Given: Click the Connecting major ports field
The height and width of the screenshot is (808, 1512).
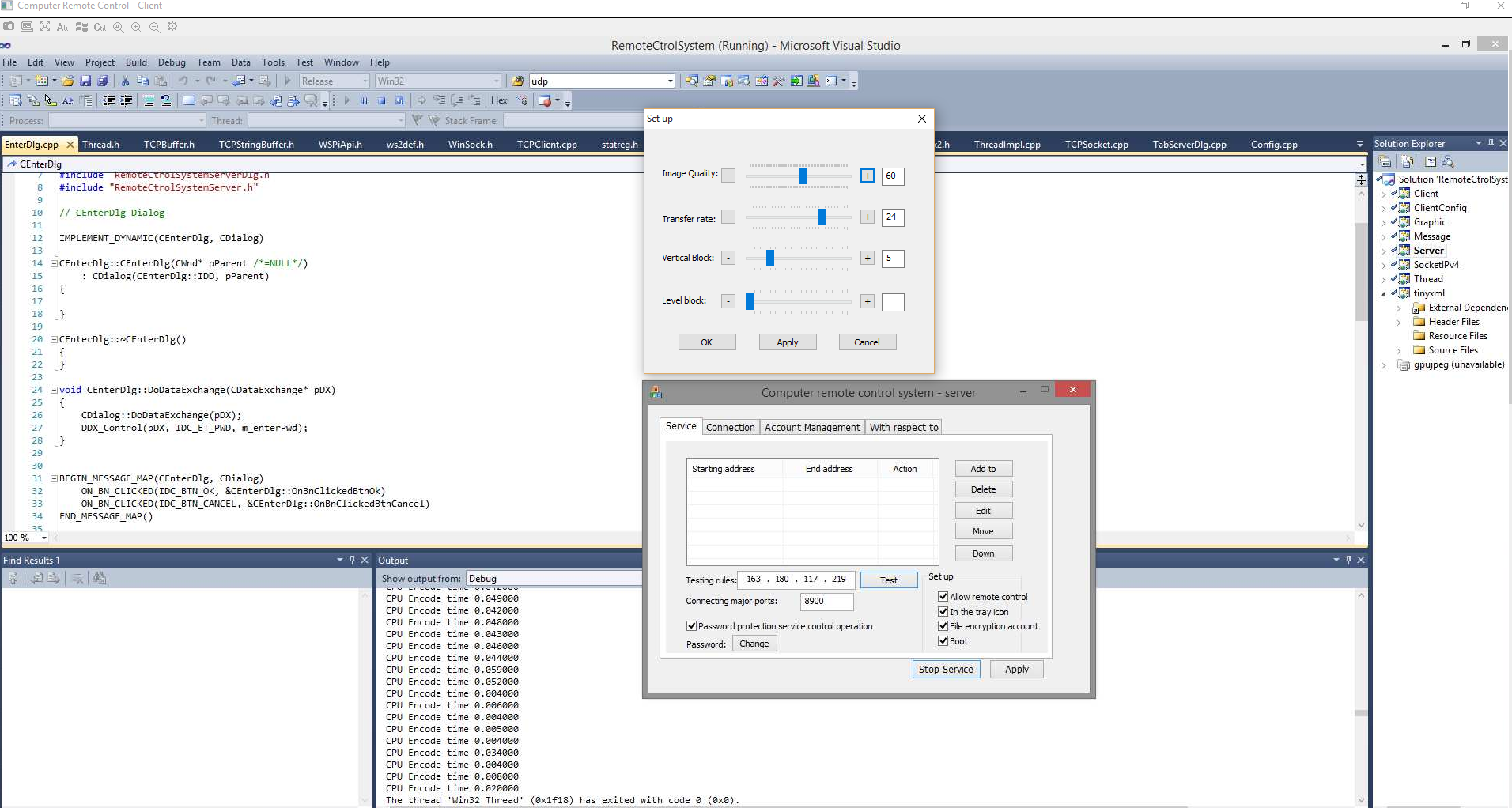Looking at the screenshot, I should (x=826, y=601).
